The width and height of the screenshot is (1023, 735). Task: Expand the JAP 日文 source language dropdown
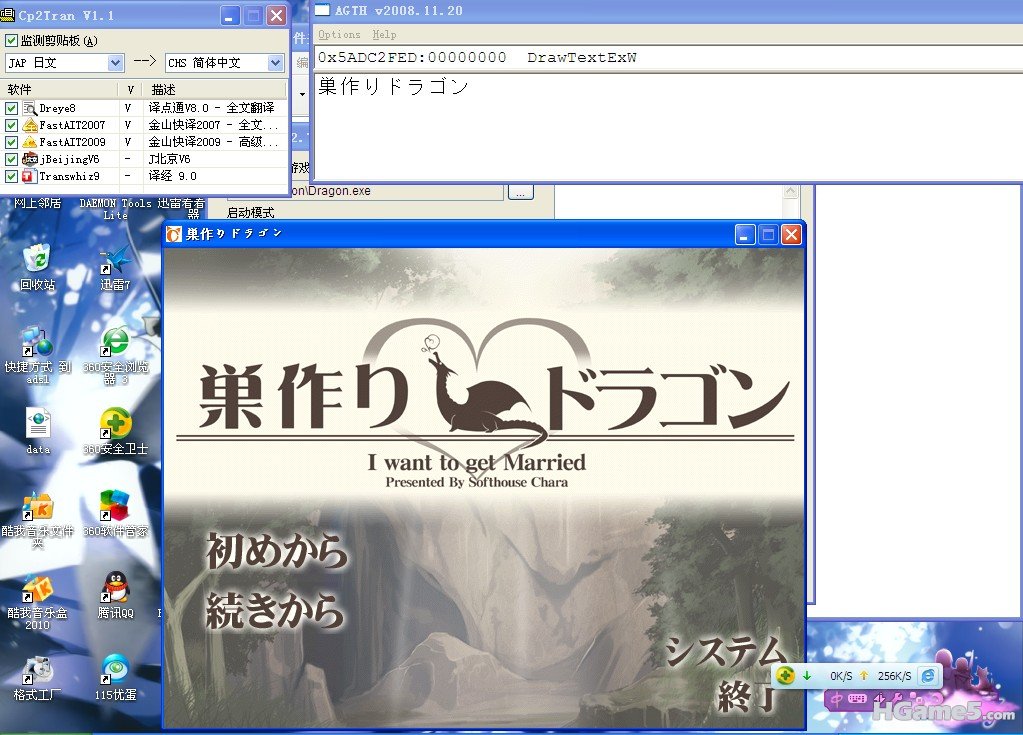pos(115,63)
